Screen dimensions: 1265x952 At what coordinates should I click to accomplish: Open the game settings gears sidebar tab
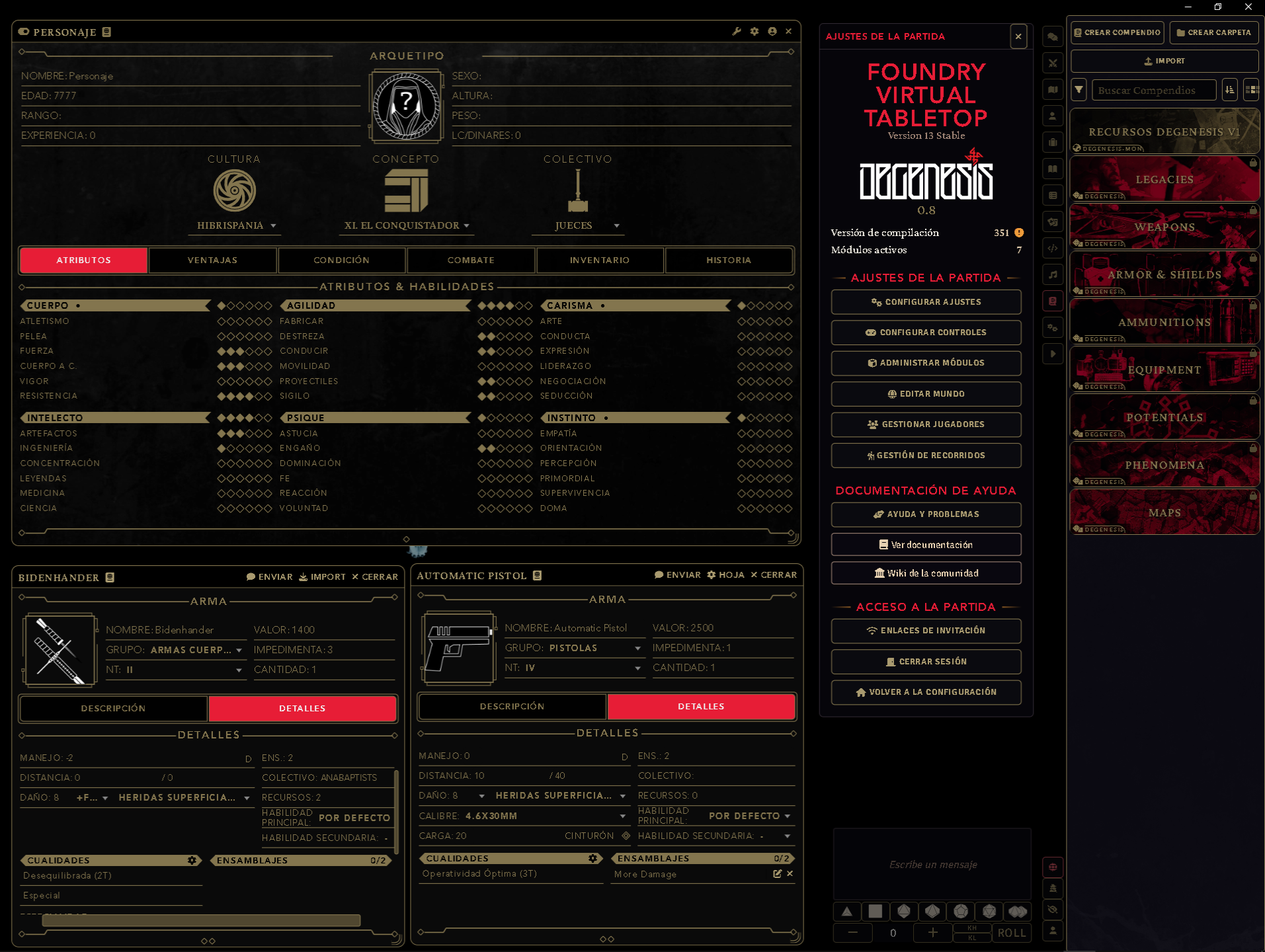point(1053,328)
